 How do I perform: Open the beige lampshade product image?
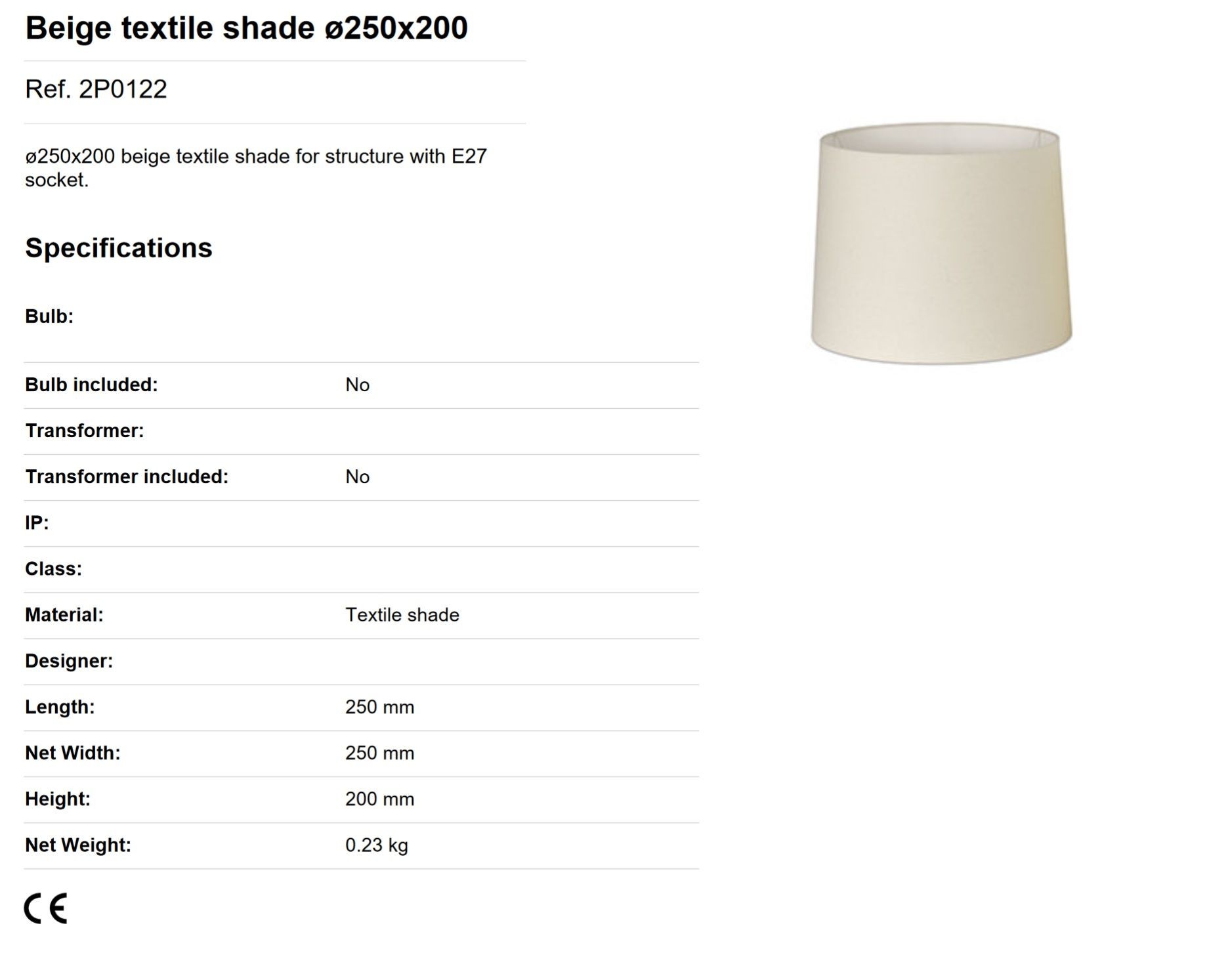coord(941,243)
